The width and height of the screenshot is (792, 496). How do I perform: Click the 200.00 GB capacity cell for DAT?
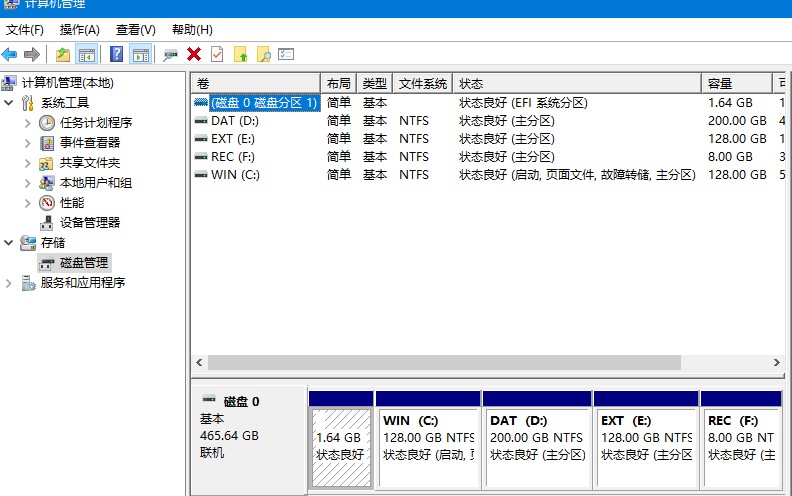coord(737,121)
